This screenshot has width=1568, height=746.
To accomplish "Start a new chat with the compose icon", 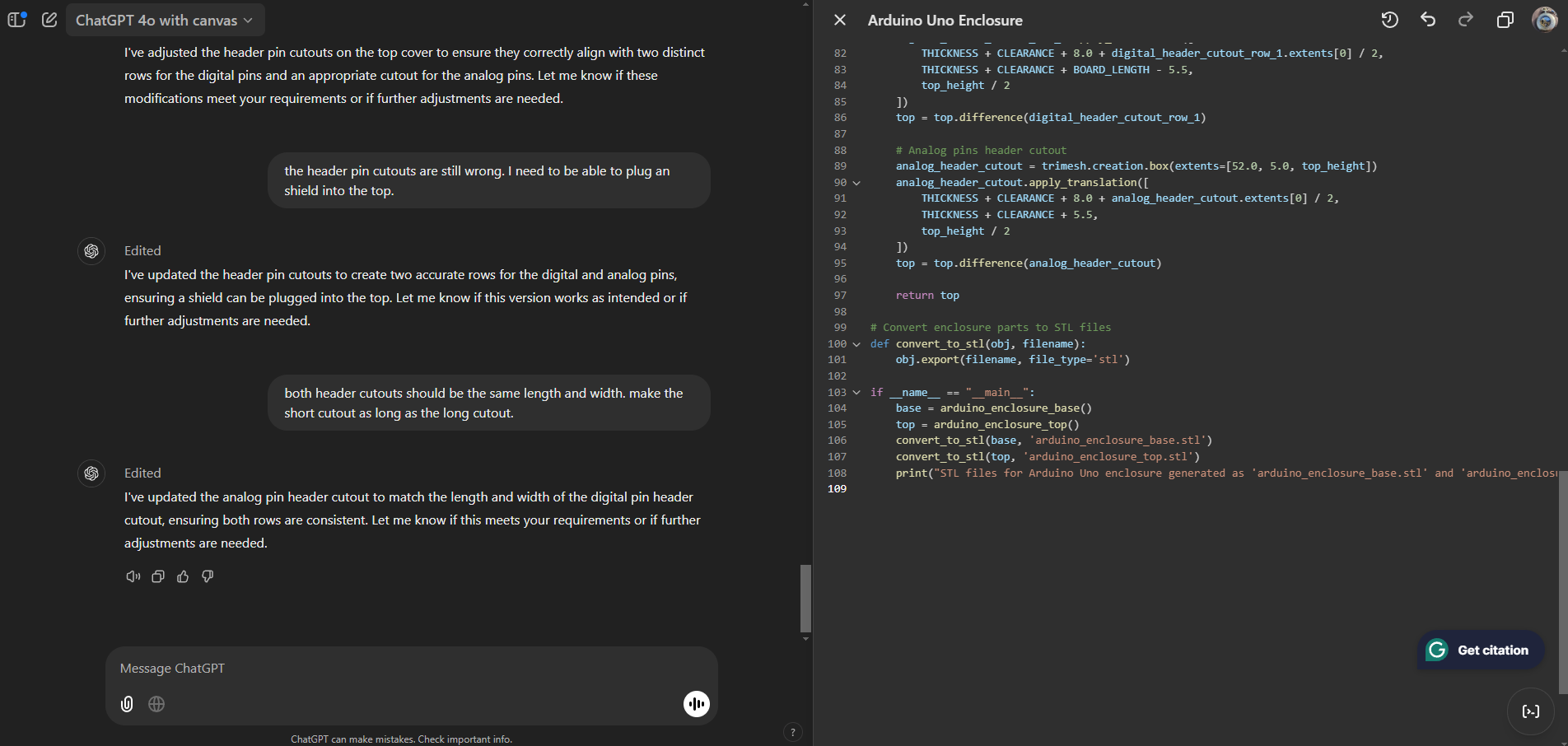I will coord(49,19).
